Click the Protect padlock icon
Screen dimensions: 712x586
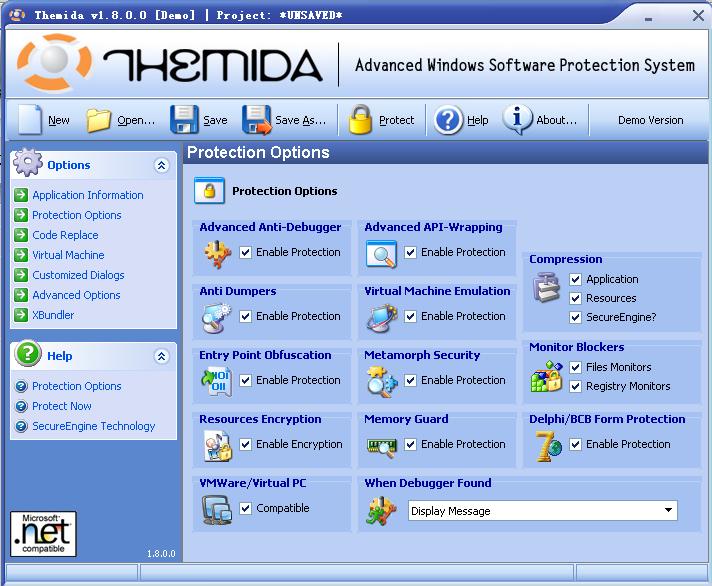[x=360, y=119]
